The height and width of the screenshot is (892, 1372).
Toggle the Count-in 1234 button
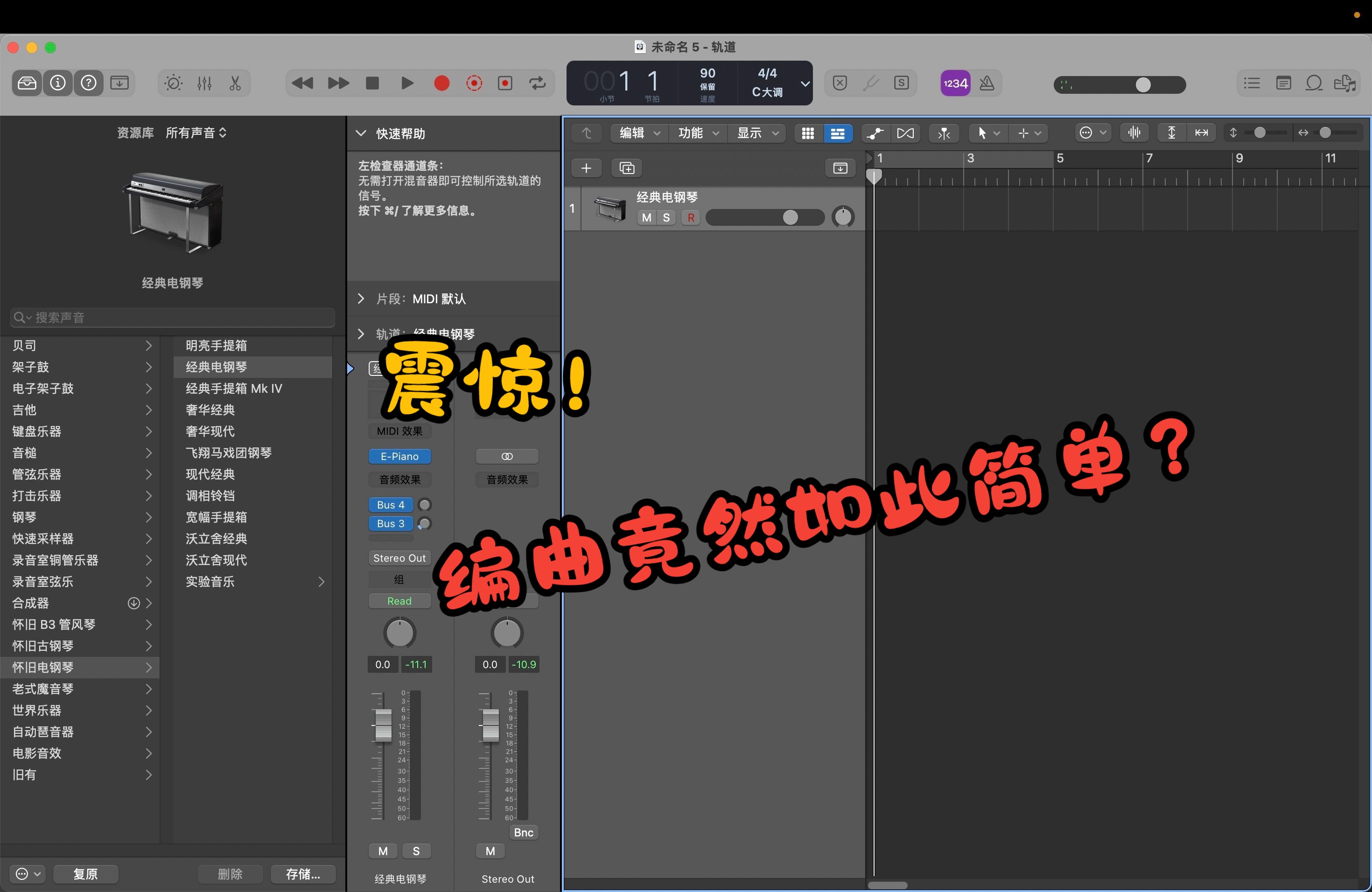click(955, 84)
